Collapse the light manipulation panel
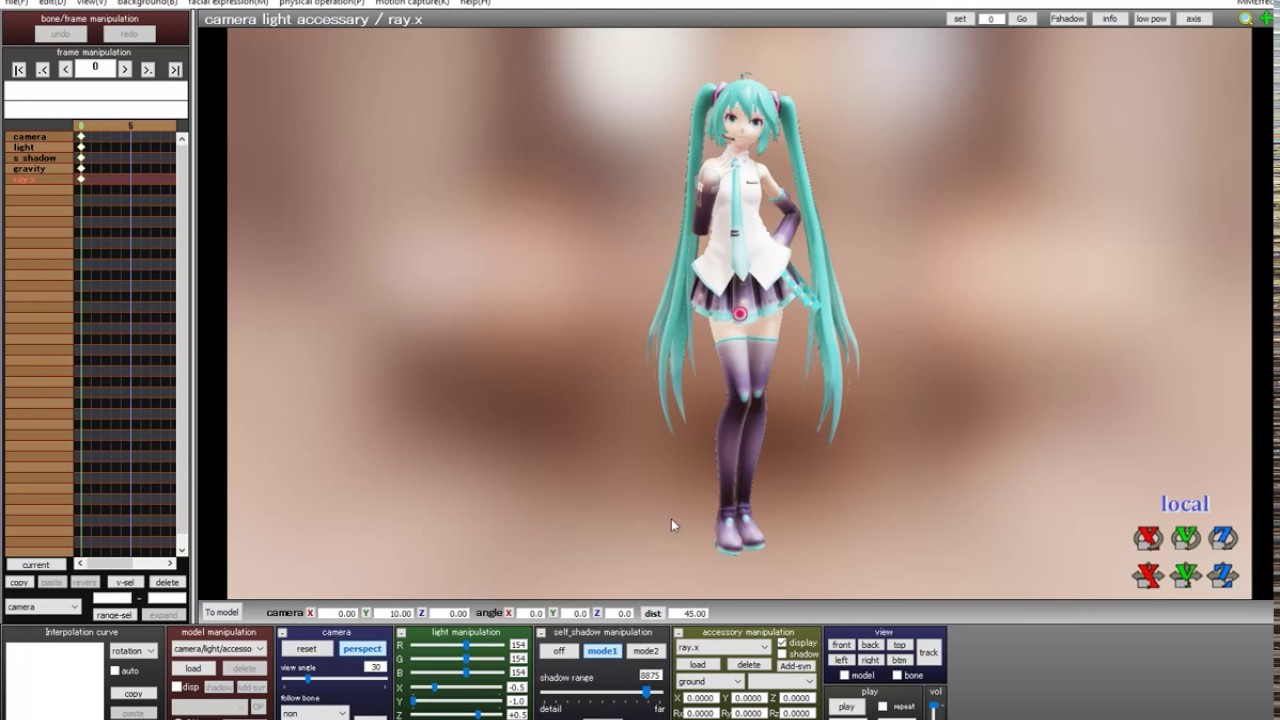The image size is (1280, 720). [x=401, y=633]
